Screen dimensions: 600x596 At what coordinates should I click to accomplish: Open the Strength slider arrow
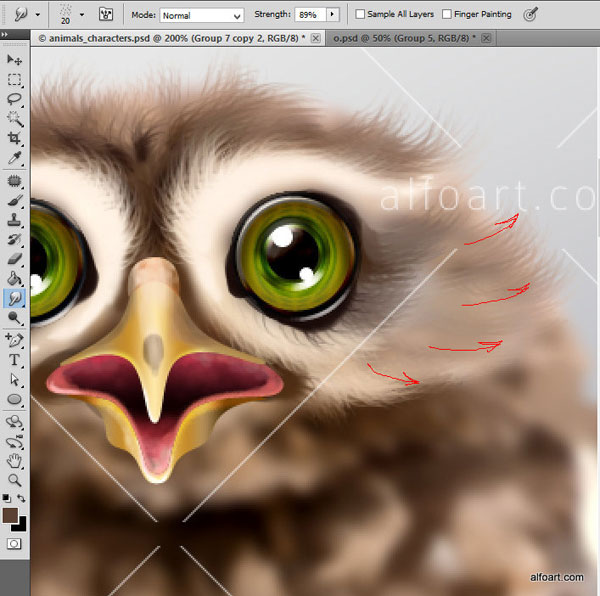(x=332, y=15)
